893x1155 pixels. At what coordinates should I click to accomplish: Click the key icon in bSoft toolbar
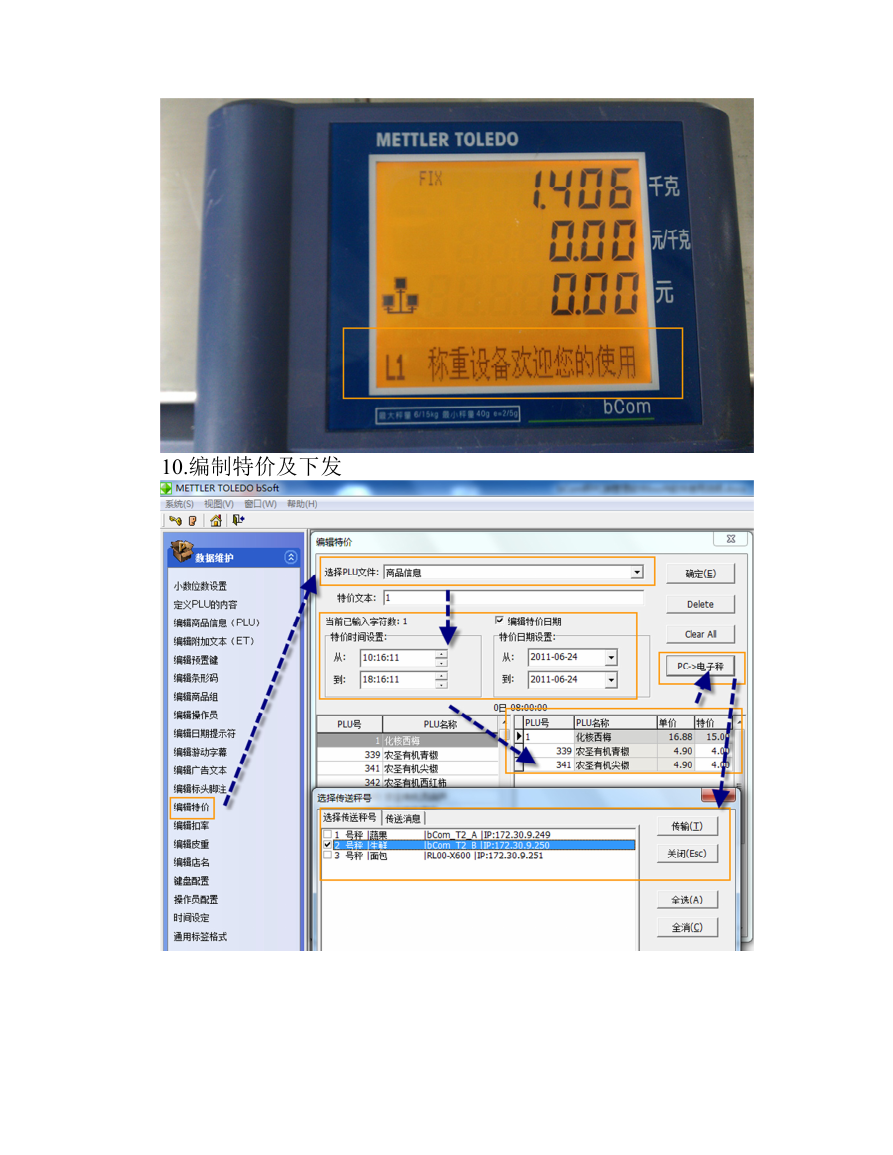click(175, 521)
